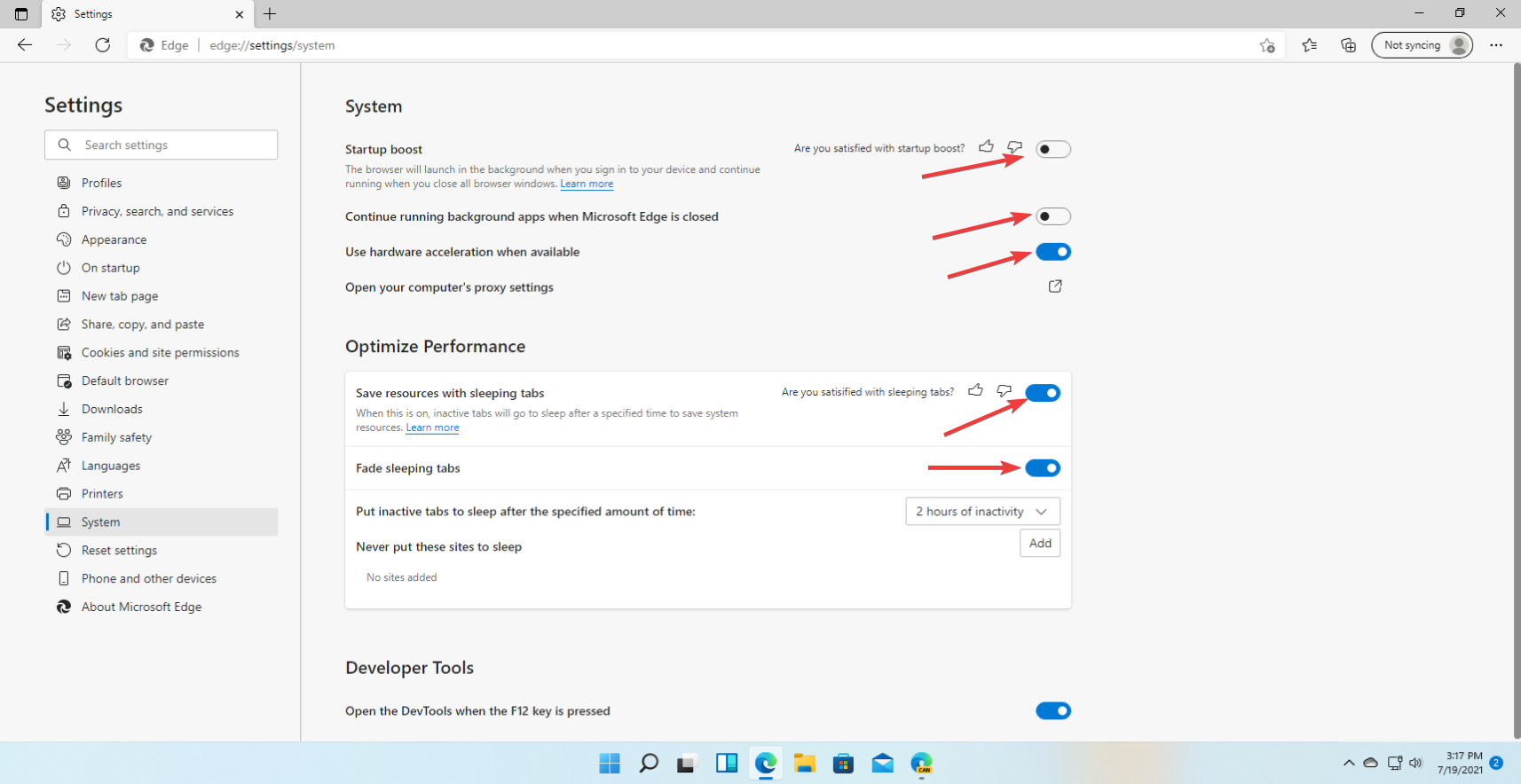Open network status icon in tray

coord(1395,763)
